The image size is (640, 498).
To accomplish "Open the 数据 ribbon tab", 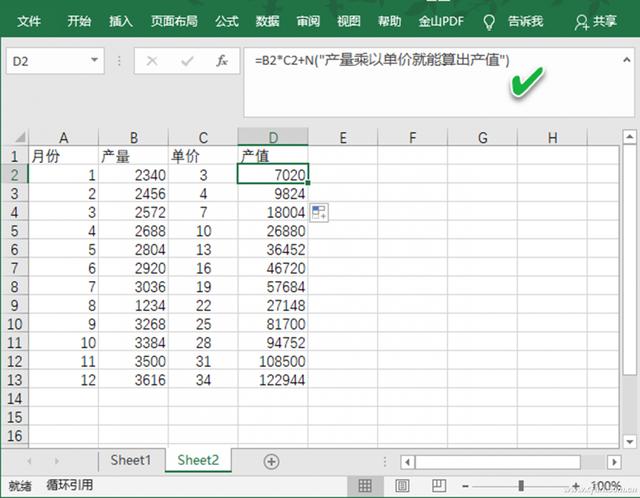I will 268,21.
